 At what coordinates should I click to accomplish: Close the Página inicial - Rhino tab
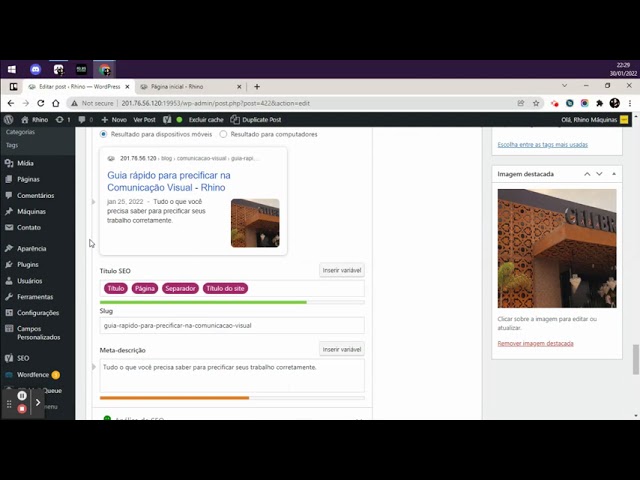point(239,87)
